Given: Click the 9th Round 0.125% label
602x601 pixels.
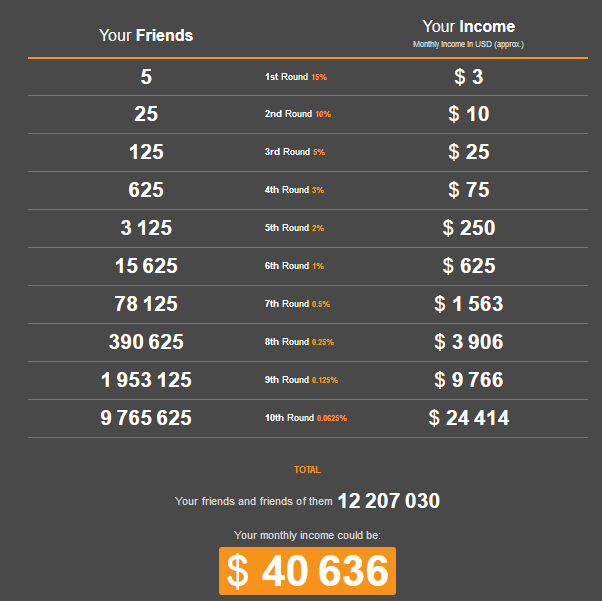Looking at the screenshot, I should [x=301, y=380].
